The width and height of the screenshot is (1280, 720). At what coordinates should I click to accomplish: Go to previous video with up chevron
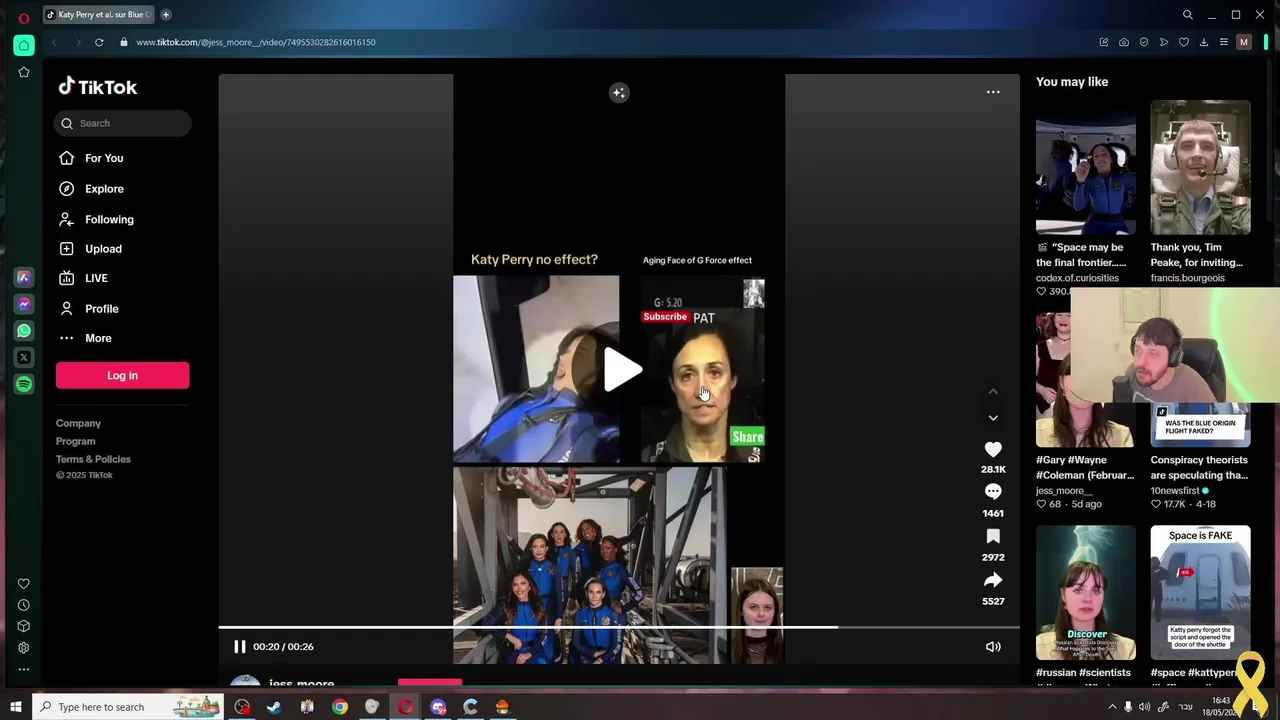993,391
